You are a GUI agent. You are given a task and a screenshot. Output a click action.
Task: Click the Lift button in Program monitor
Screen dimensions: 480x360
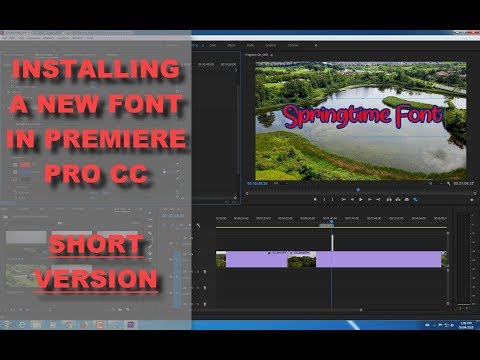click(x=389, y=199)
